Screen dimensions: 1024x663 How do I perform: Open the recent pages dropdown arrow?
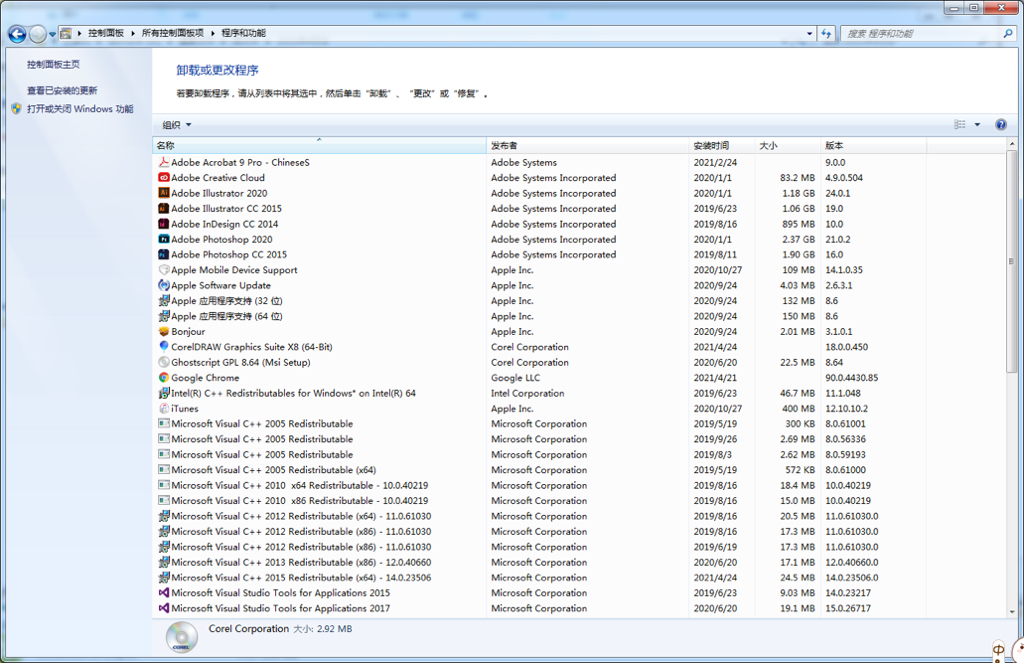tap(52, 34)
